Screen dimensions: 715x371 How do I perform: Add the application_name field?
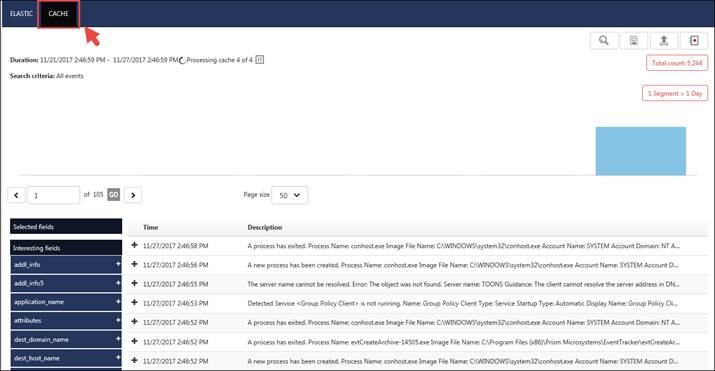coord(118,302)
